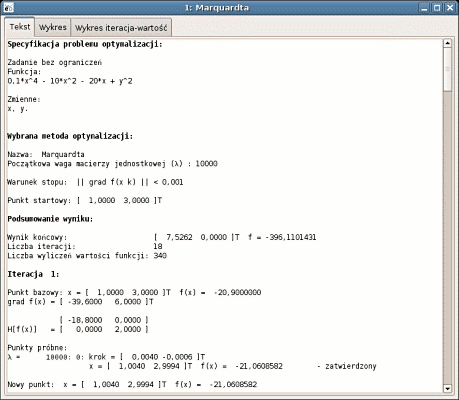The width and height of the screenshot is (459, 400).
Task: Click the window menu icon in title bar
Action: (9, 7)
